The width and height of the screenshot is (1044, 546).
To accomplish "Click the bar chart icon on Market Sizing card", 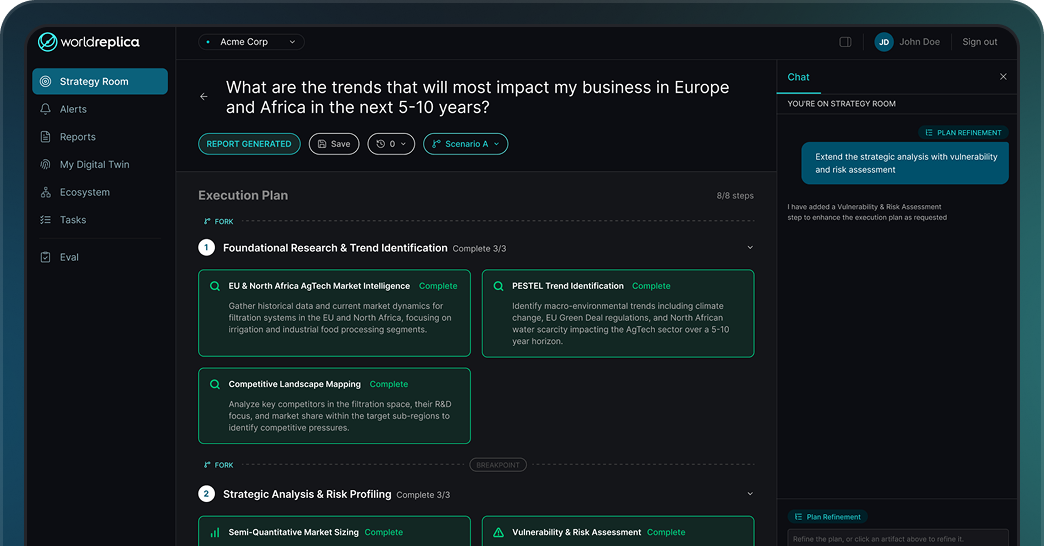I will (x=214, y=533).
